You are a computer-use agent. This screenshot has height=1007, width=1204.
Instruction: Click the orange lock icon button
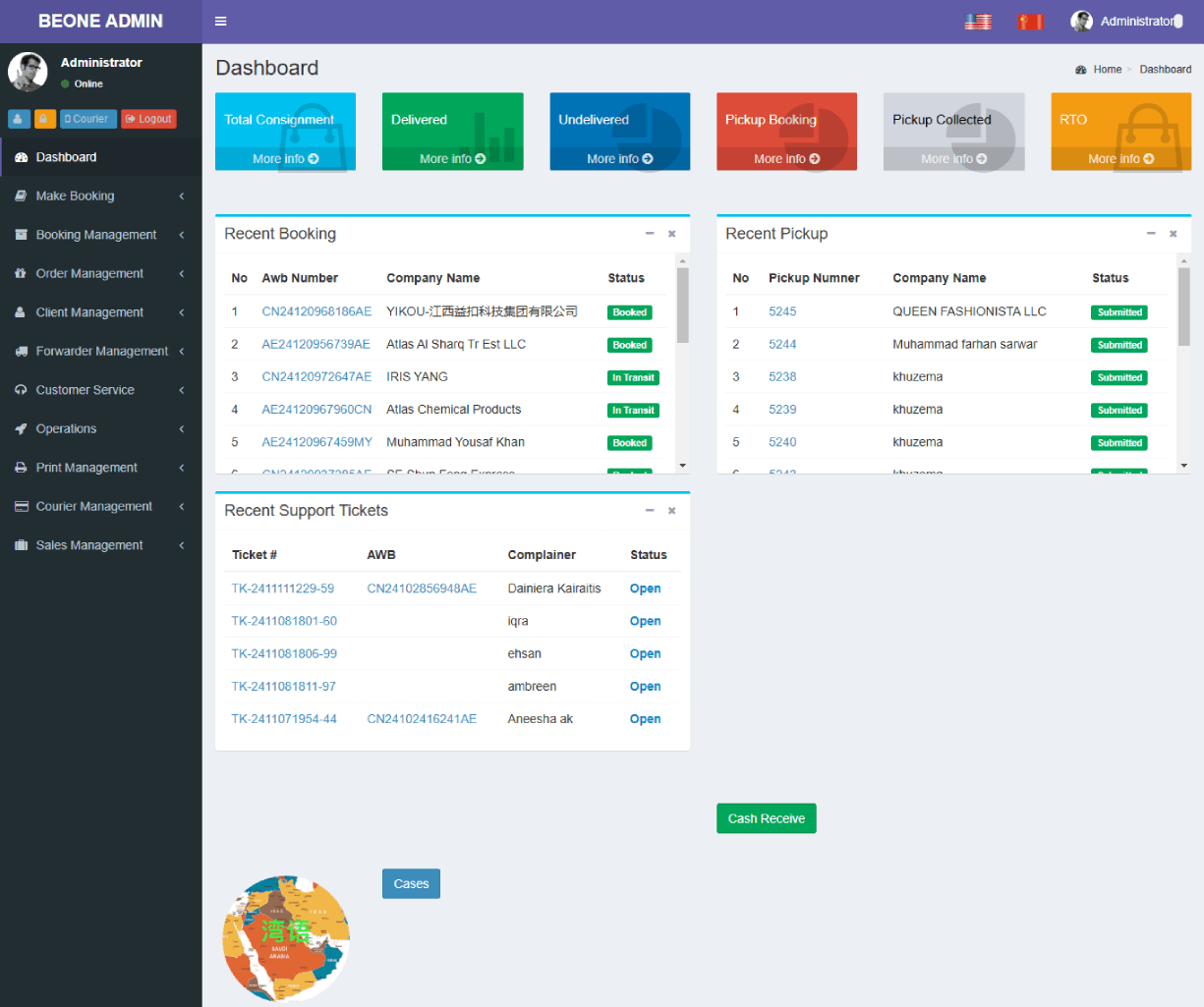tap(45, 119)
